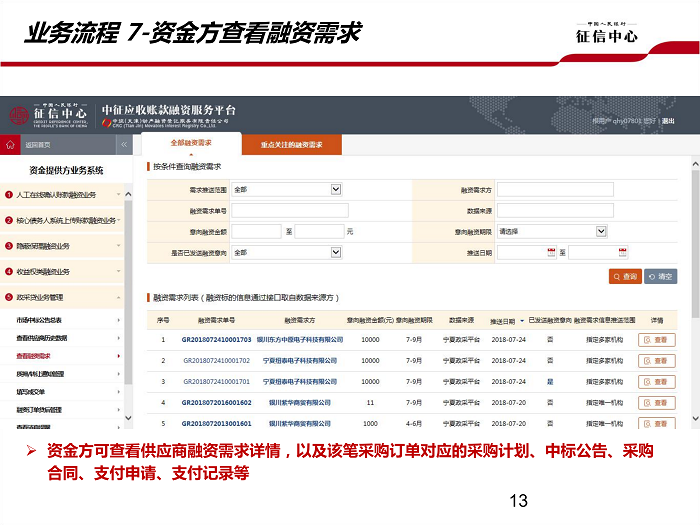Click 查看 for the 宁夏恒泰 row ending 1702
The height and width of the screenshot is (525, 700).
(657, 361)
